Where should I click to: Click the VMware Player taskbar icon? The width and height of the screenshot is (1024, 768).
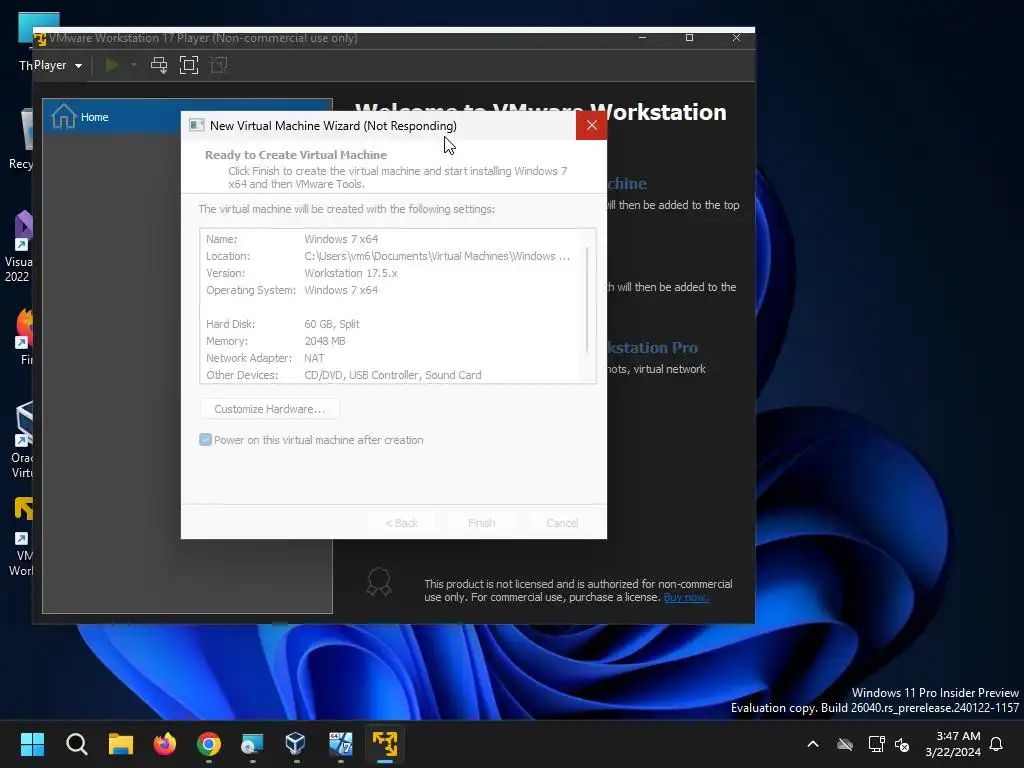point(385,744)
